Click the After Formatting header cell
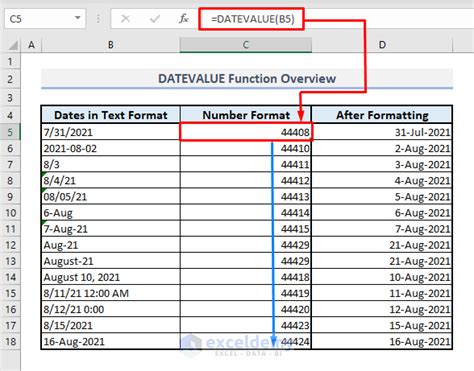The height and width of the screenshot is (371, 474). point(382,115)
